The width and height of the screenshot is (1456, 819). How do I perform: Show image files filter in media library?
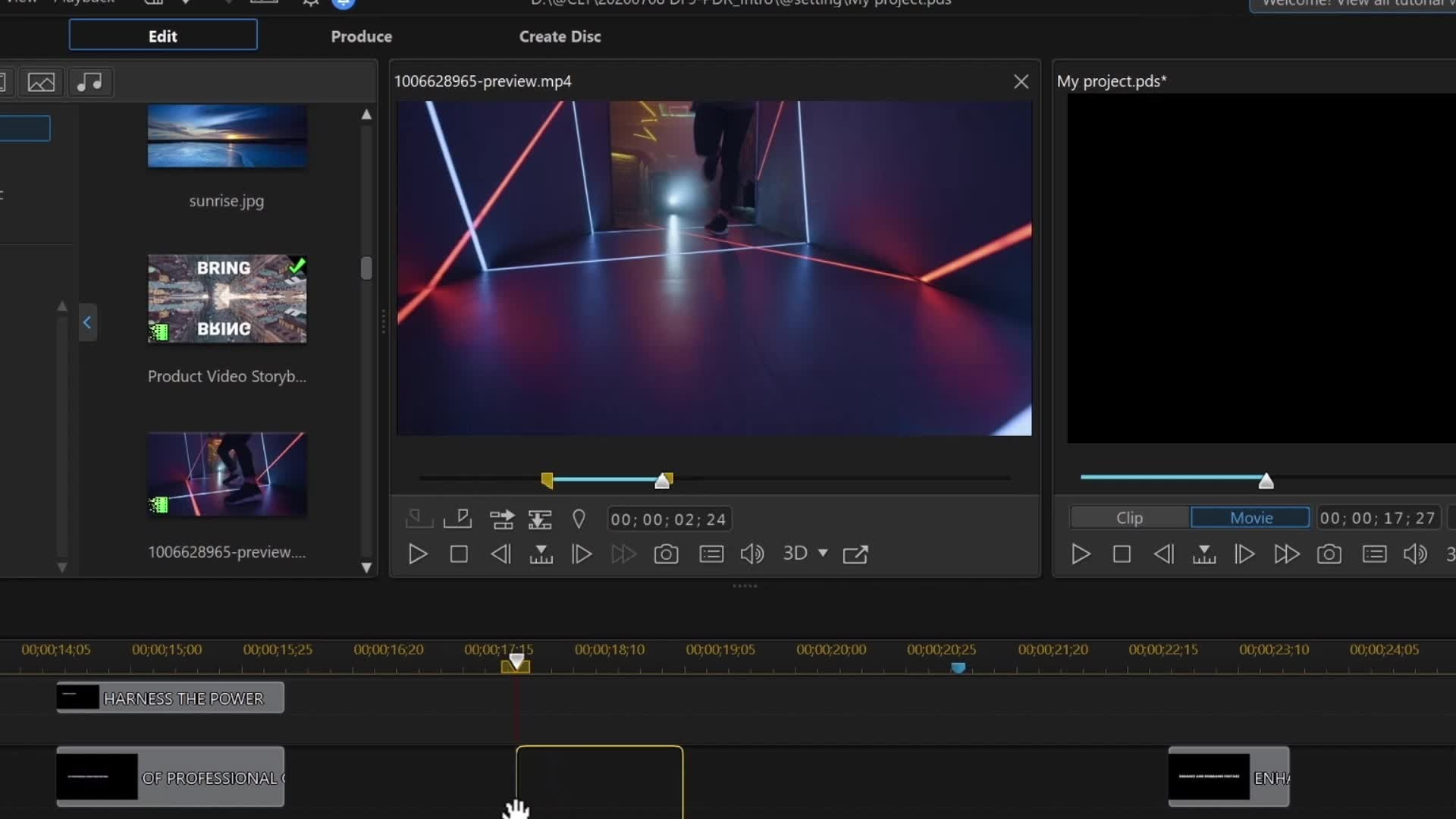(x=41, y=82)
